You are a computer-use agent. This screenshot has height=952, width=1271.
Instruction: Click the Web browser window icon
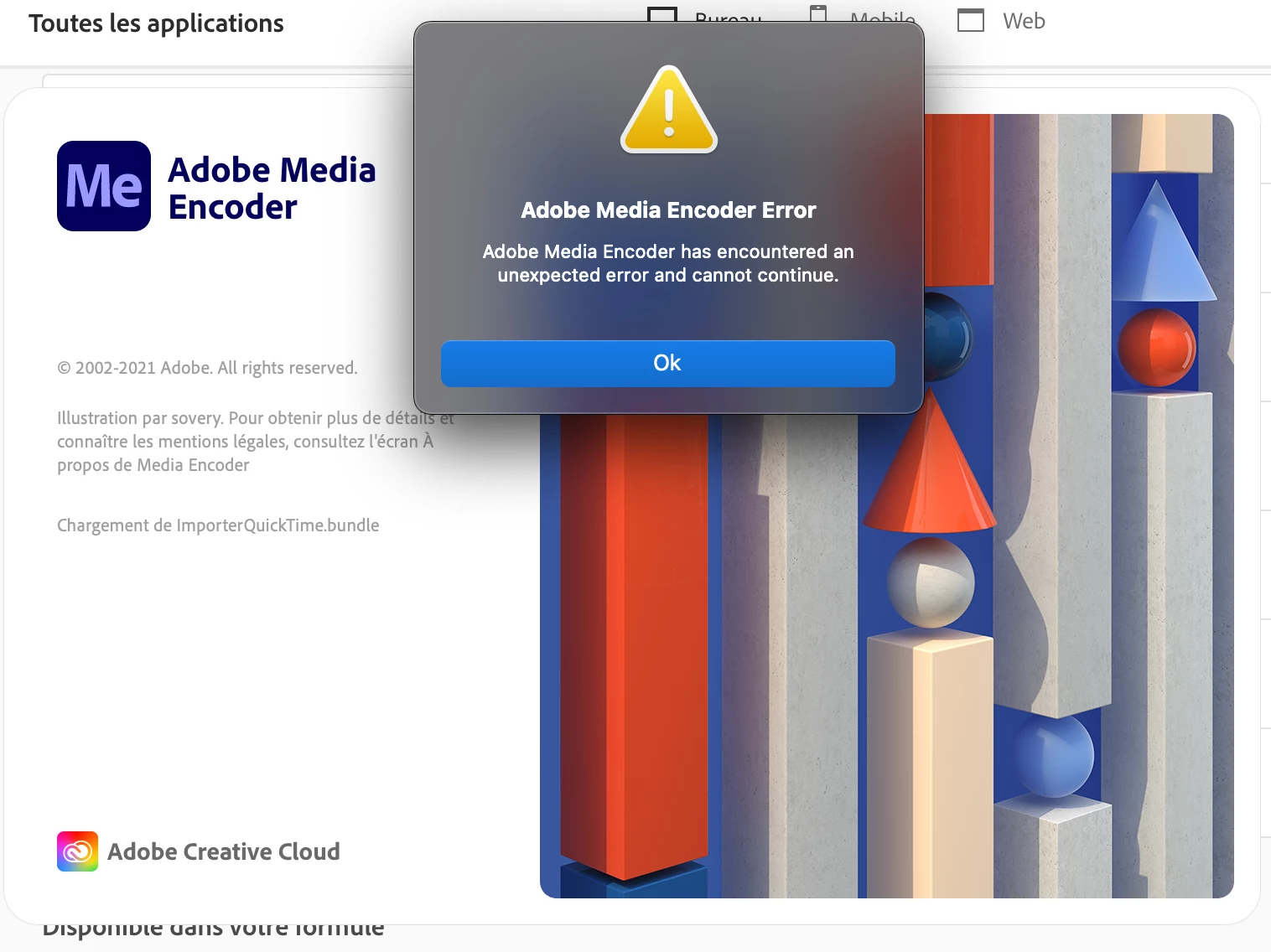(971, 21)
